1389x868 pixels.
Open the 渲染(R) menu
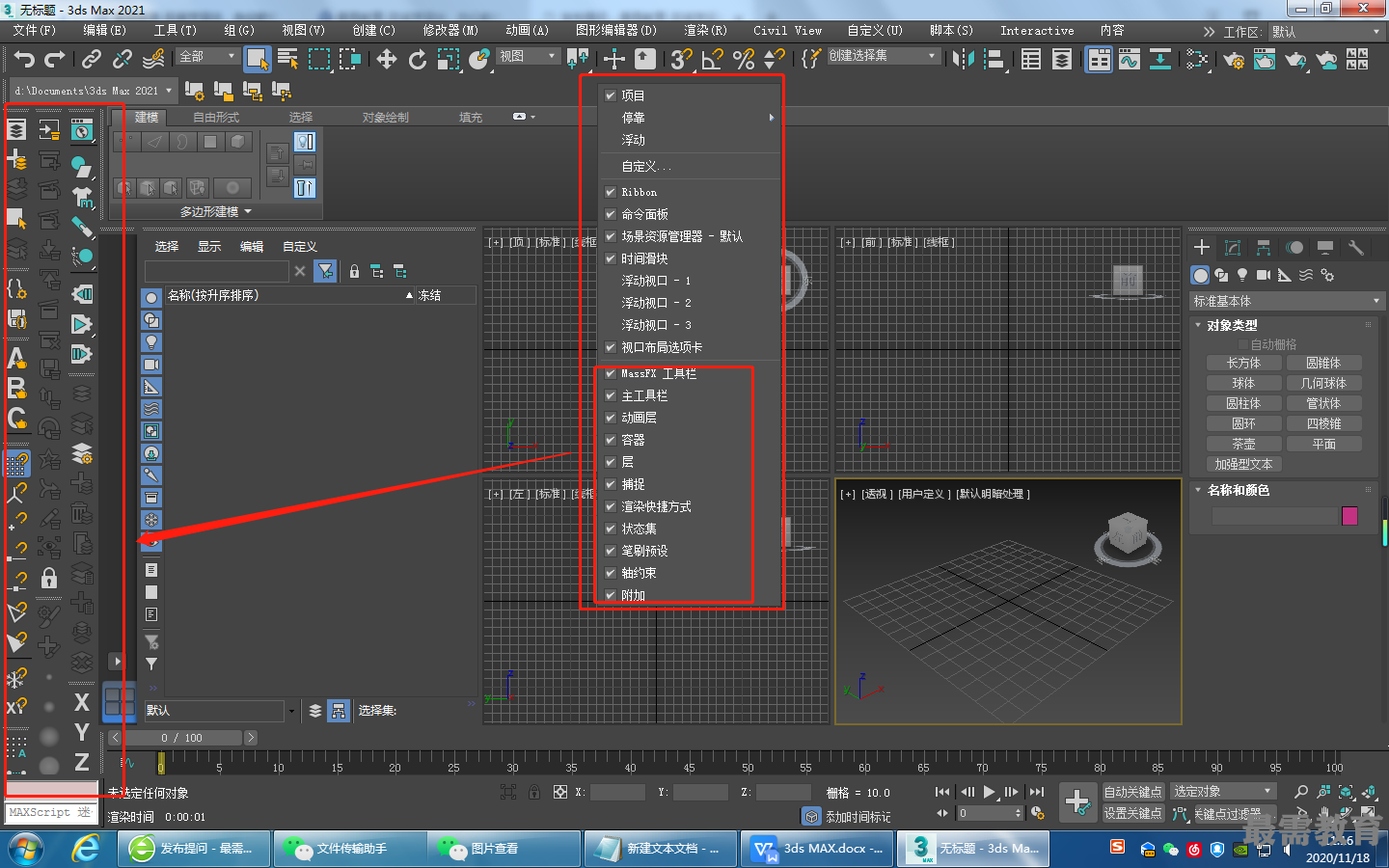click(x=705, y=31)
